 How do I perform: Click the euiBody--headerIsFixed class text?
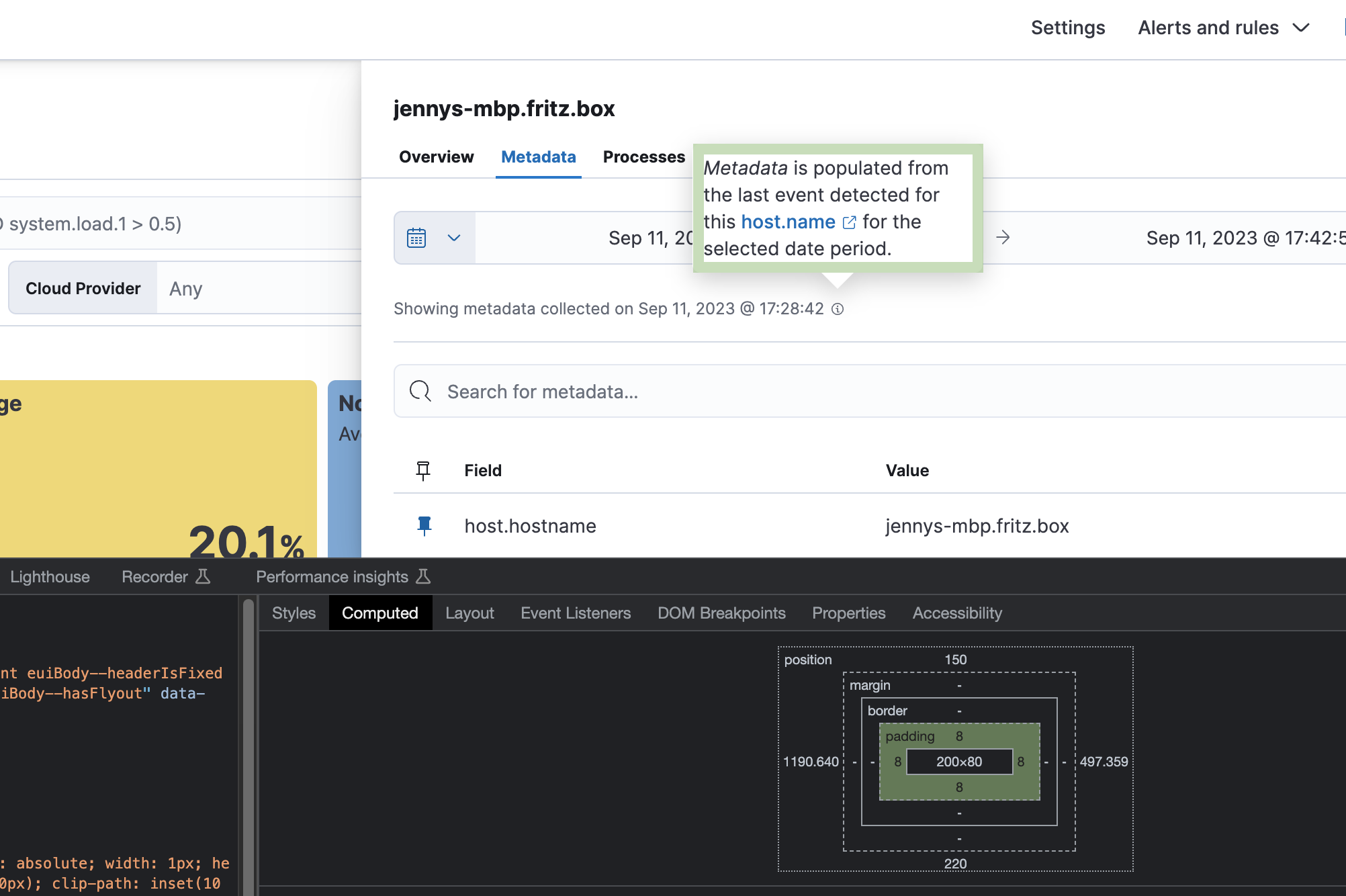tap(124, 673)
